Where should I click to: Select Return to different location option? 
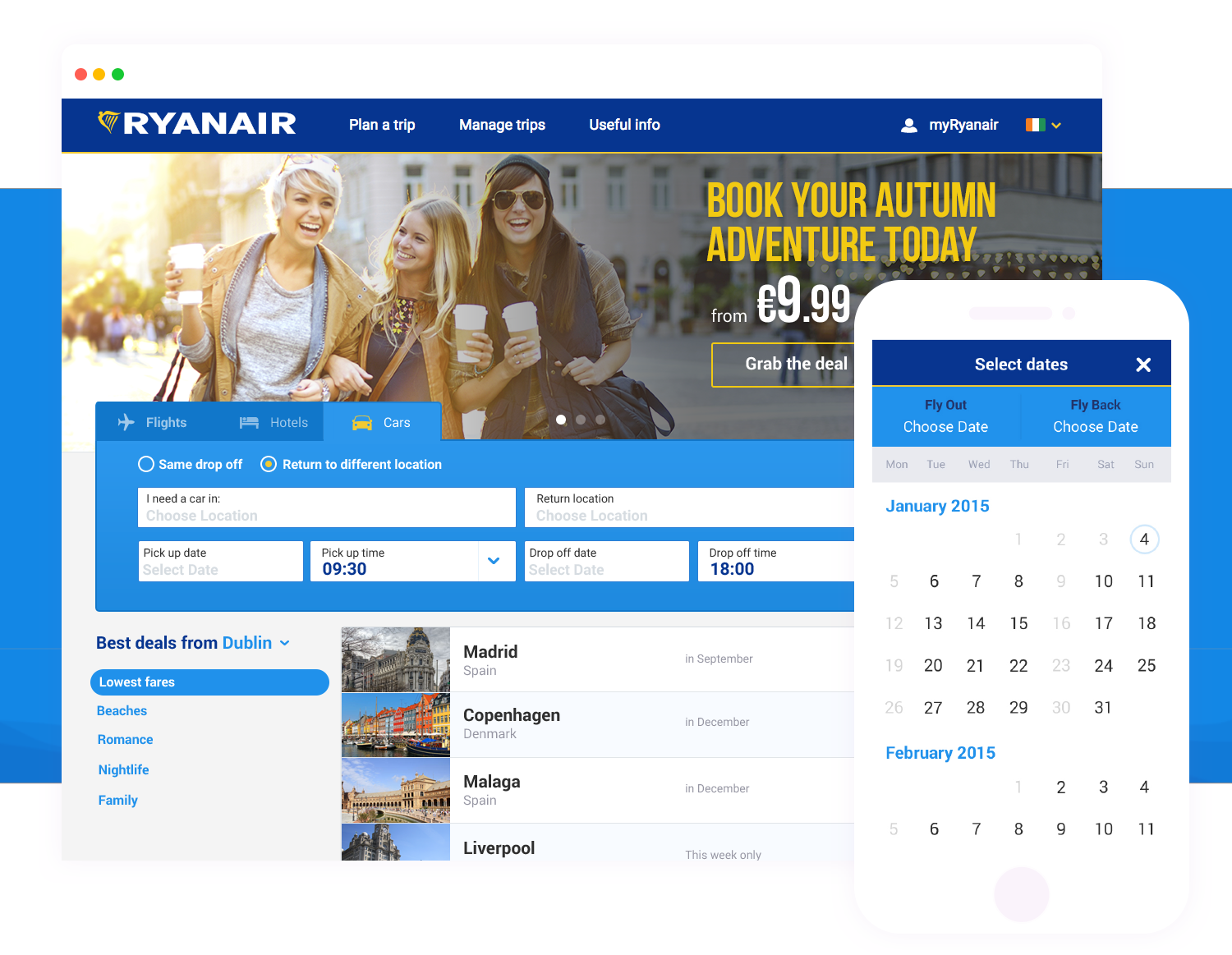pyautogui.click(x=352, y=464)
